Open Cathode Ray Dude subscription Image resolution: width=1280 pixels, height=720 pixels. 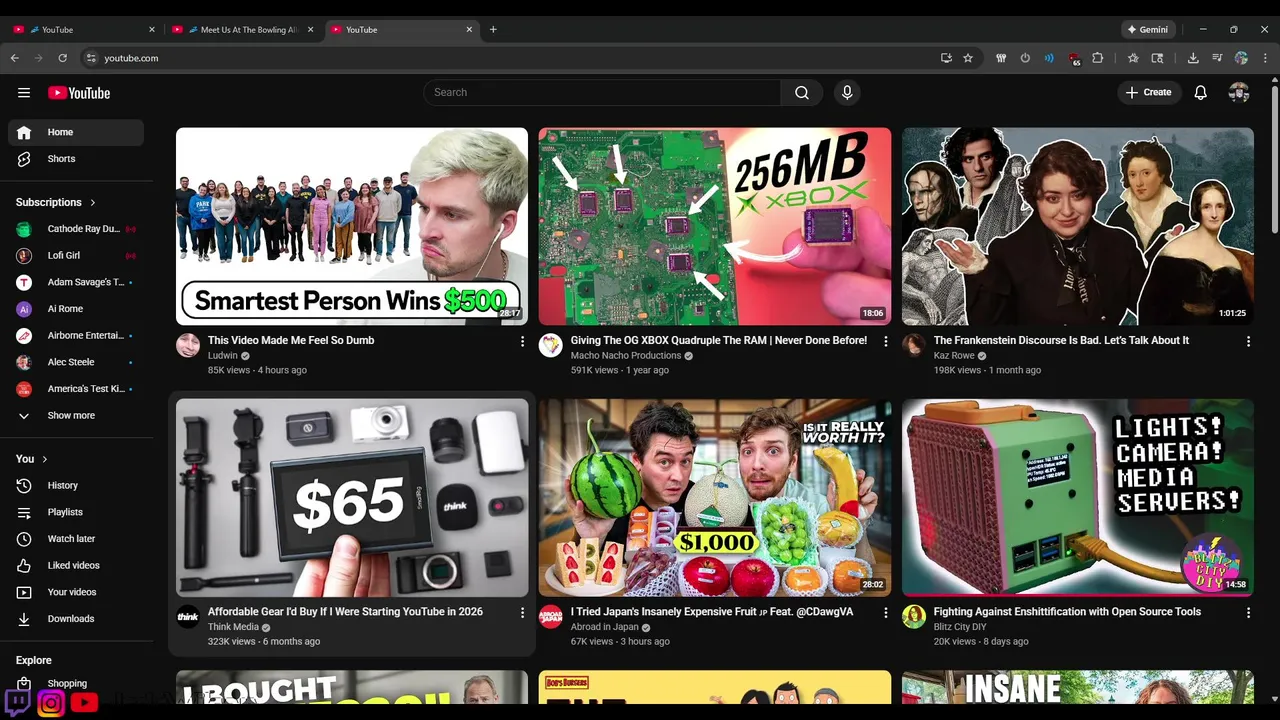coord(76,229)
